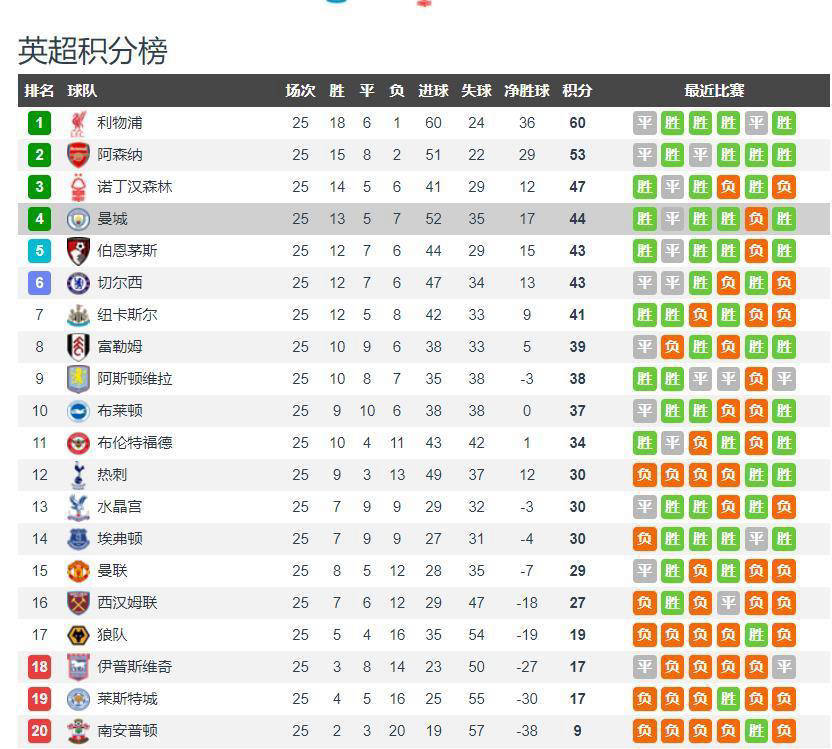This screenshot has width=832, height=749.
Task: Click the Newcastle (纽卡斯尔) crest icon
Action: (x=78, y=315)
